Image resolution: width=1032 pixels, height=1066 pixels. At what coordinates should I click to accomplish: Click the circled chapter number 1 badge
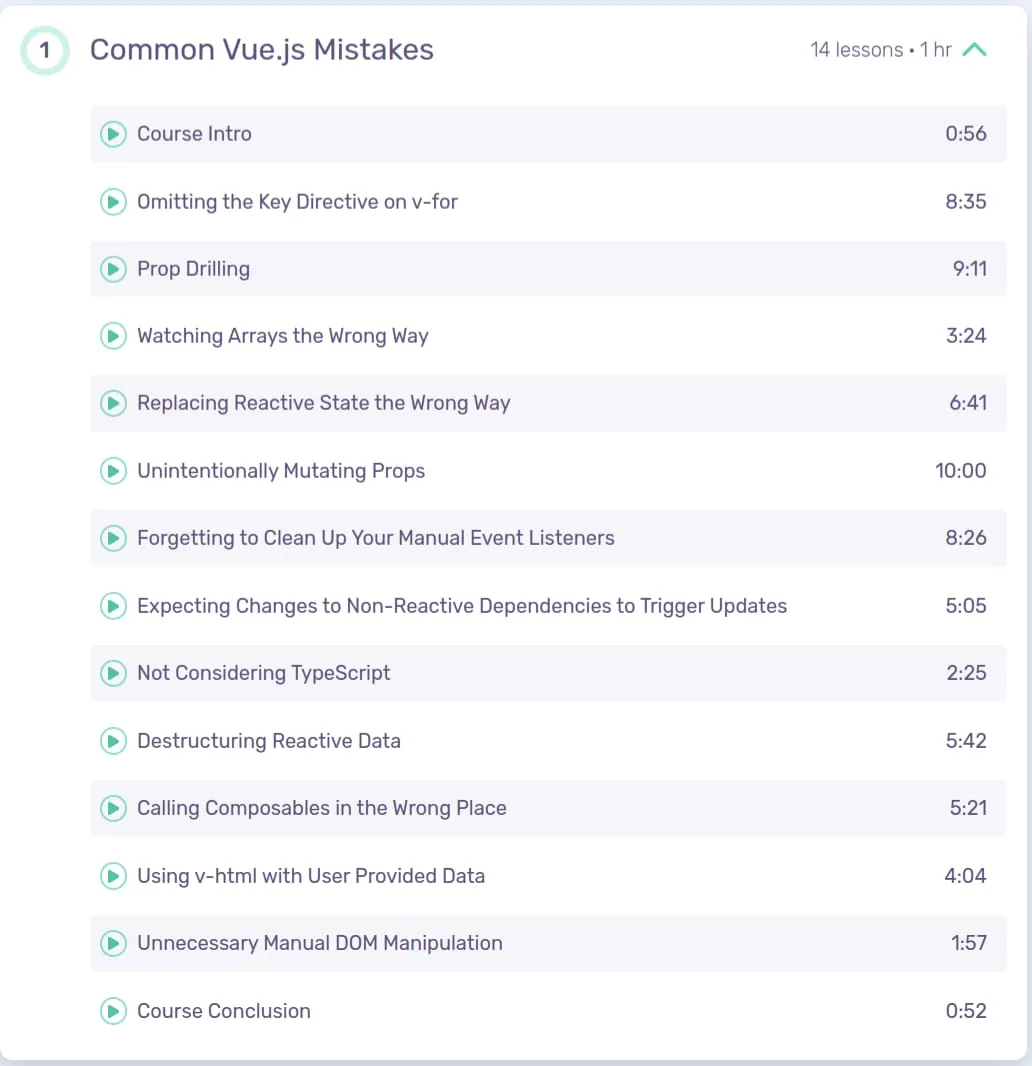coord(45,50)
